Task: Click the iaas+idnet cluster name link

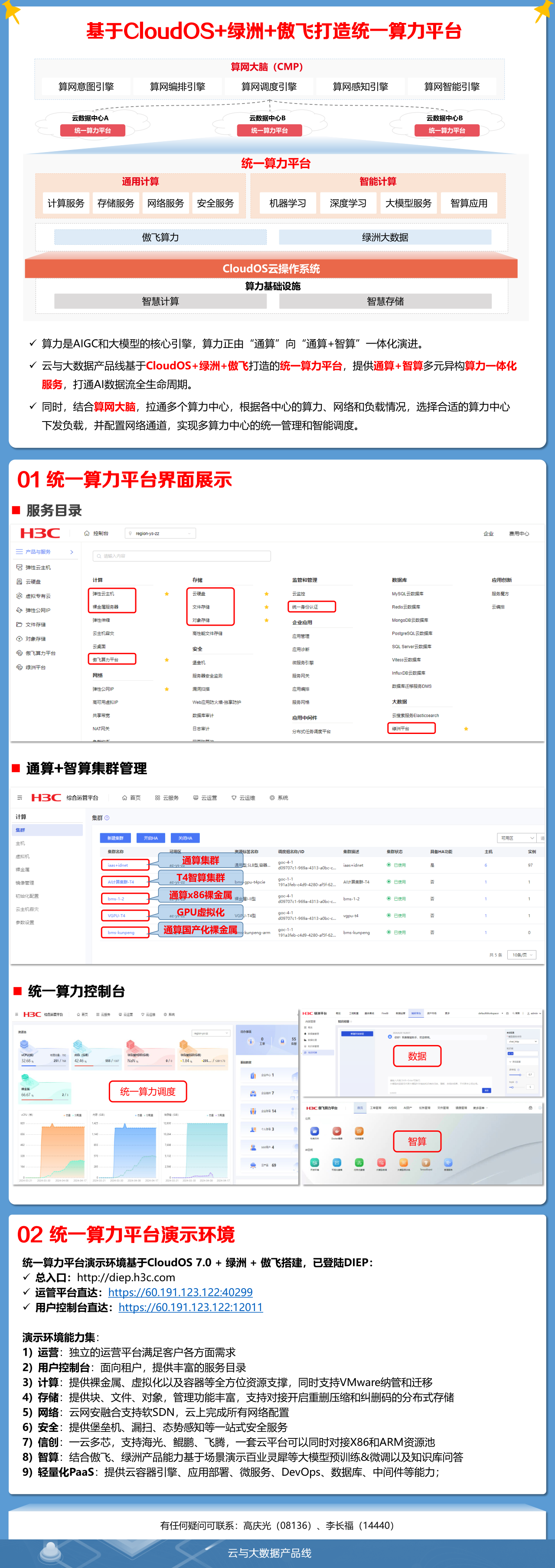Action: (x=118, y=865)
